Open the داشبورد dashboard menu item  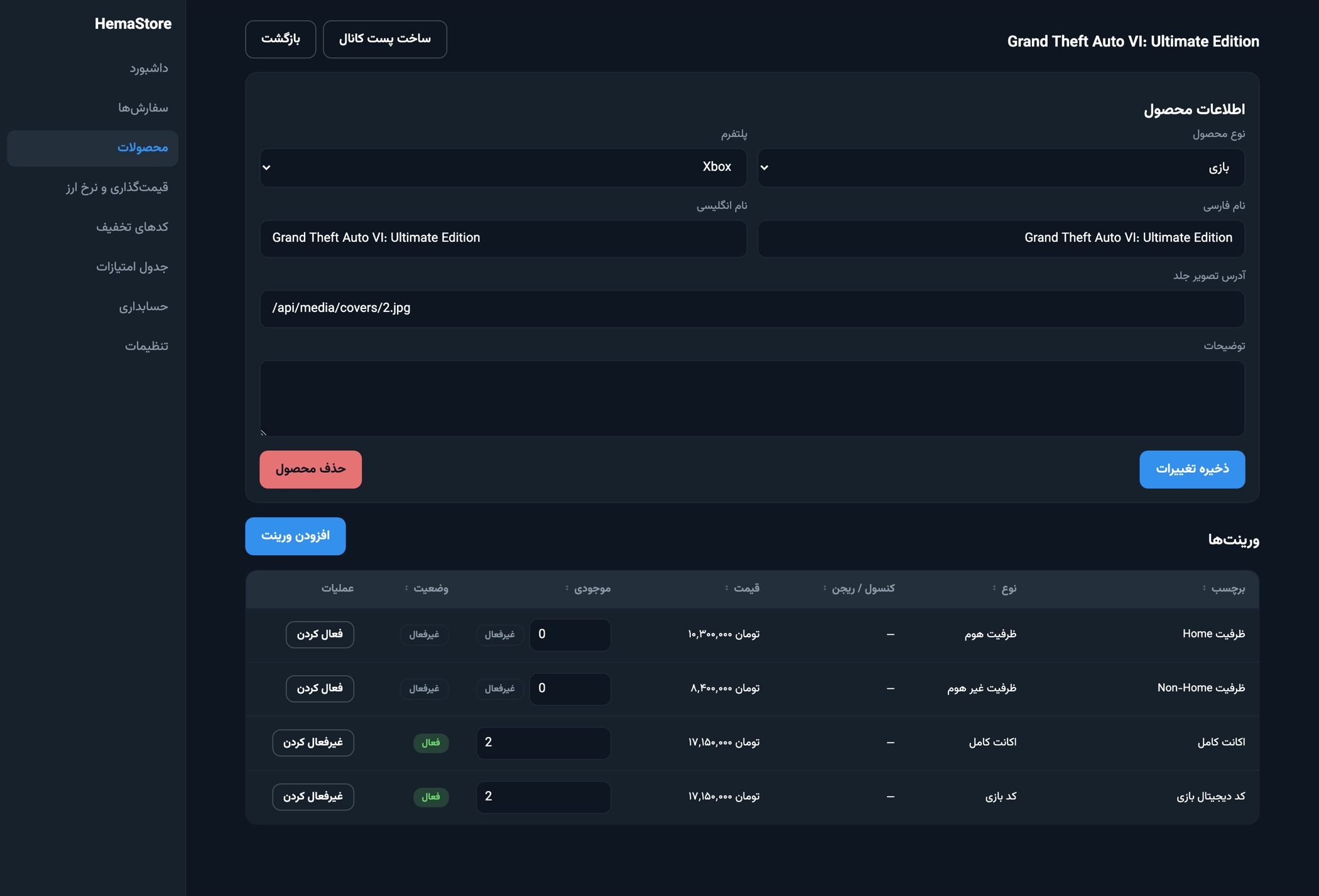pos(92,68)
